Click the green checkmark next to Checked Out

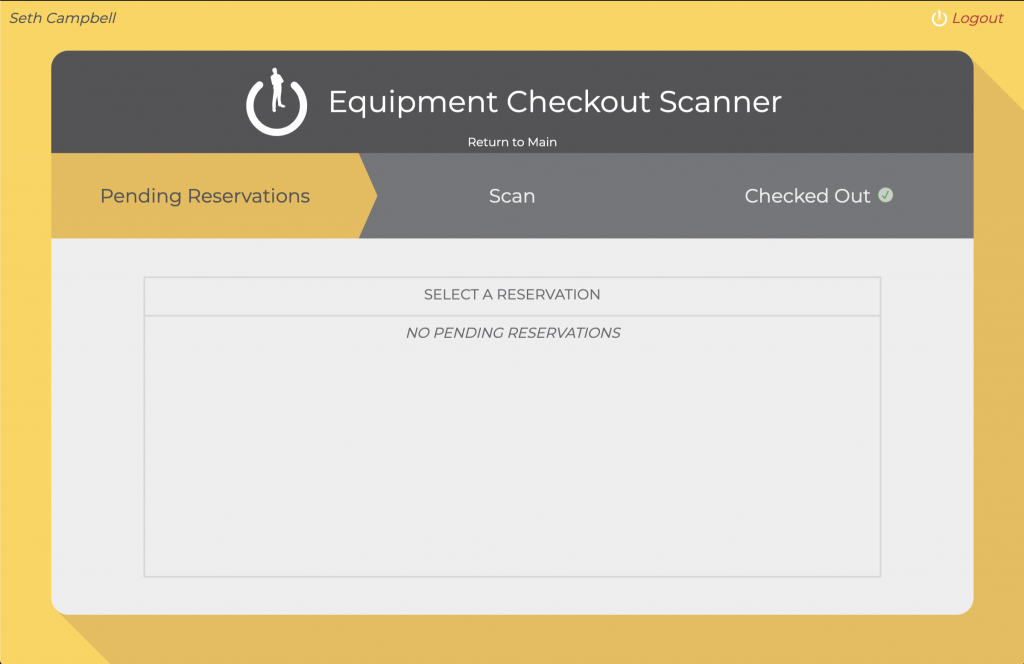pos(885,195)
